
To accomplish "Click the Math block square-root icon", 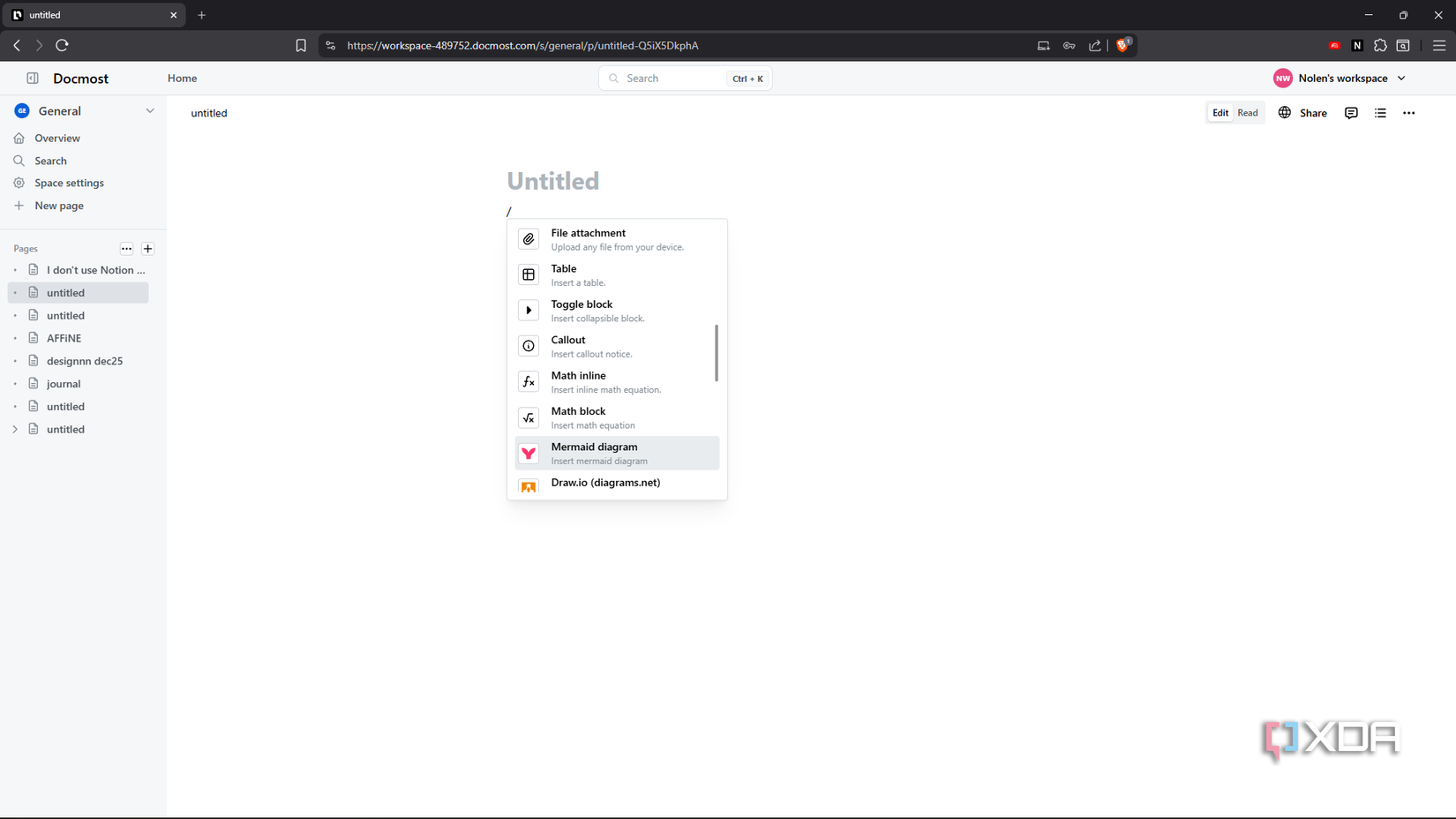I will tap(529, 417).
